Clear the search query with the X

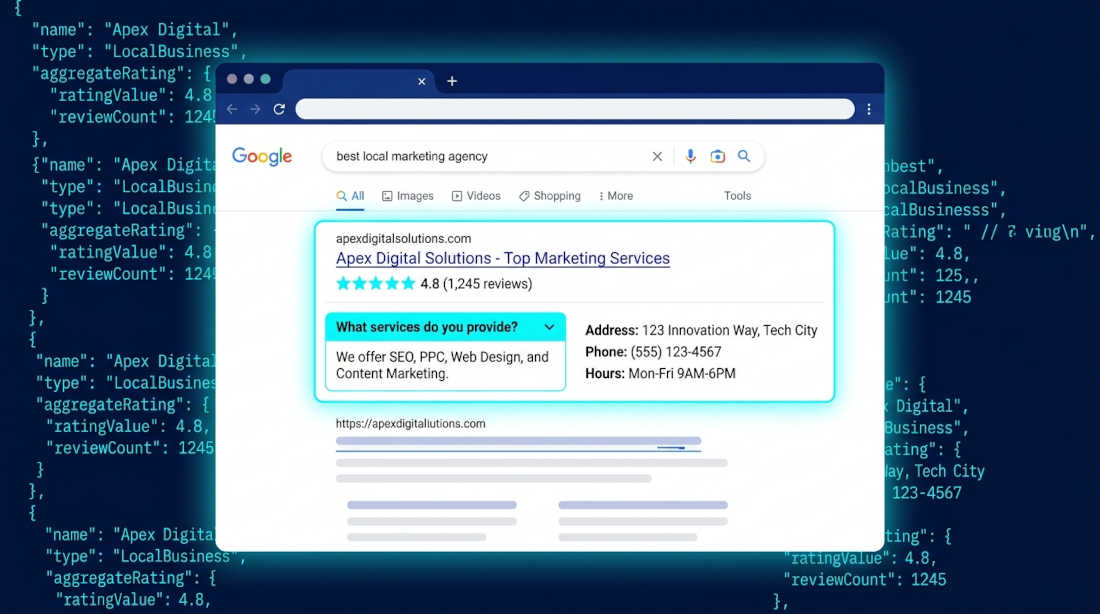657,156
